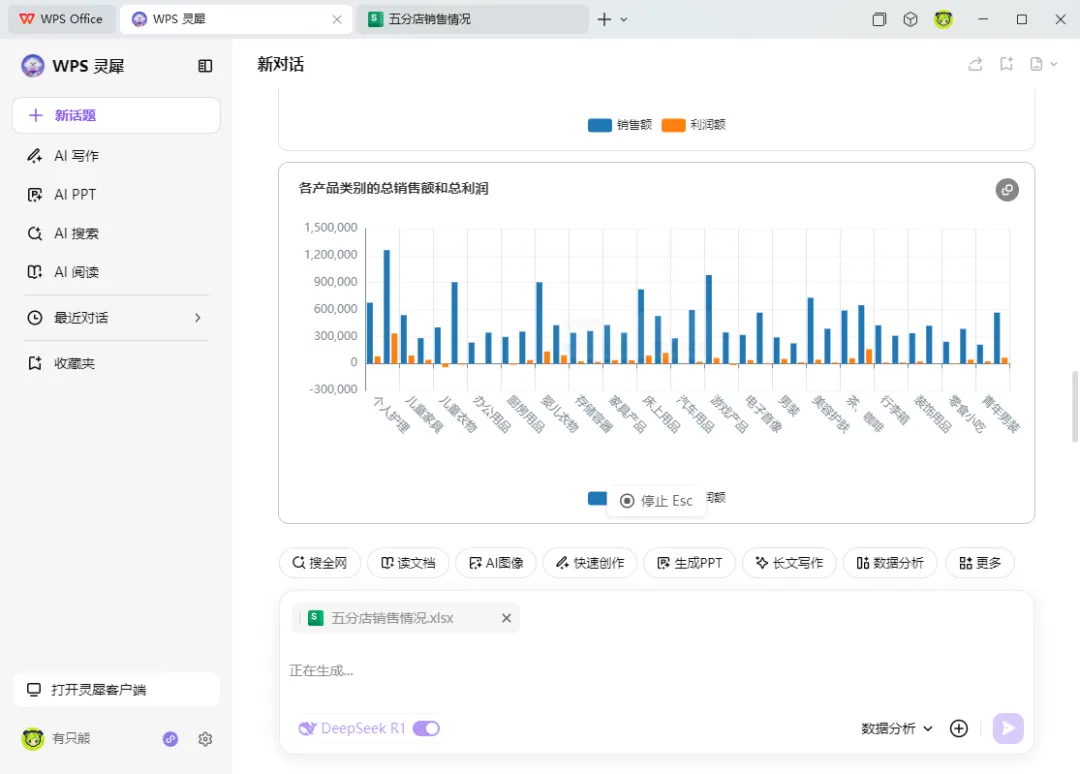Click the add attachment plus icon

click(958, 729)
